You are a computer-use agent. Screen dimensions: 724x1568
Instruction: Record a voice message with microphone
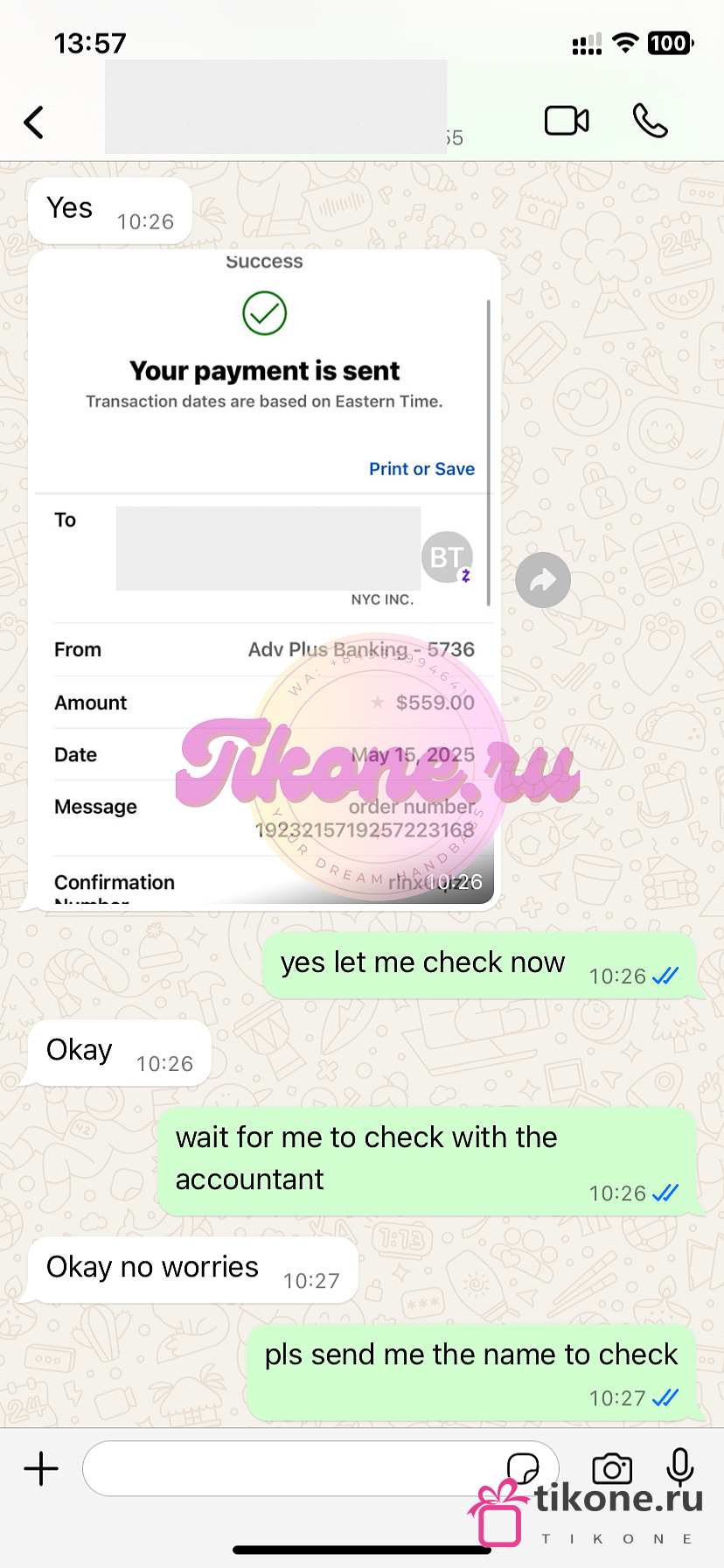pyautogui.click(x=680, y=1467)
